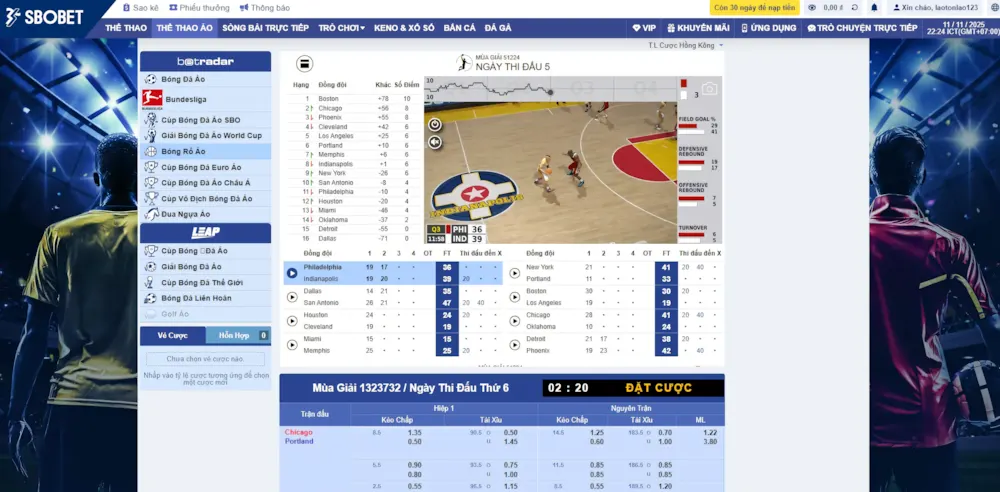Play the Dallas vs San Antonio match
The height and width of the screenshot is (492, 1000).
coord(292,297)
